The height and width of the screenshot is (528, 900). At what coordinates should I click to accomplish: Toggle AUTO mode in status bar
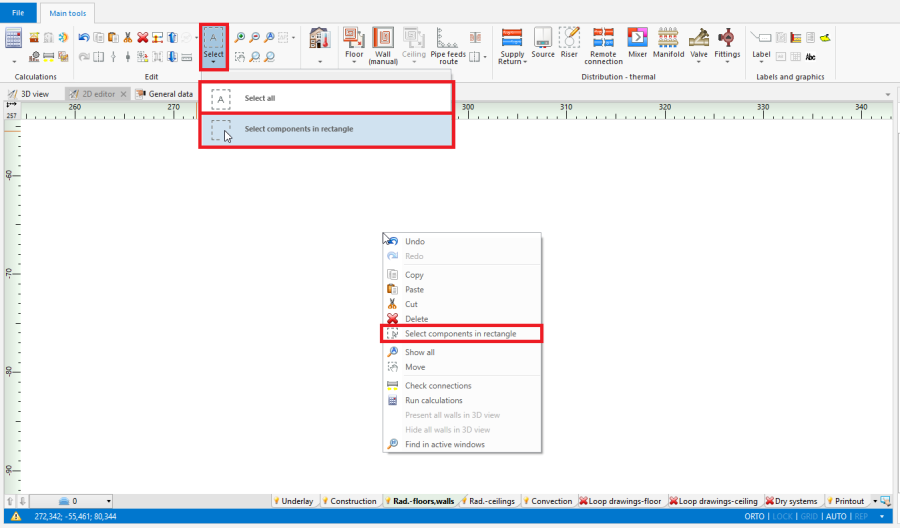coord(834,517)
